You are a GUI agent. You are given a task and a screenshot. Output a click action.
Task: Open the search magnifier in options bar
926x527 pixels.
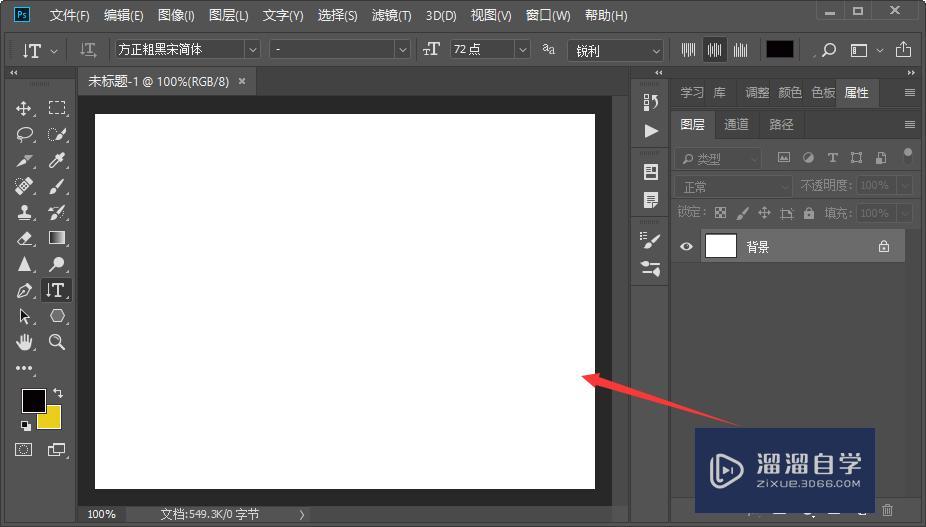click(829, 50)
